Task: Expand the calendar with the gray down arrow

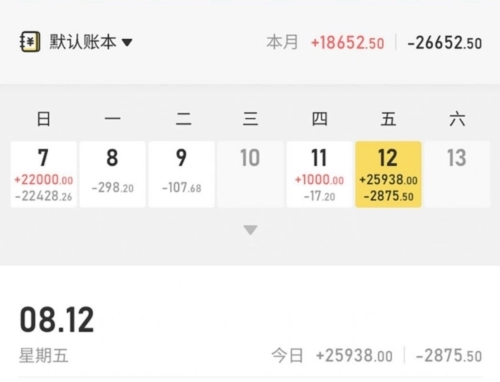Action: pos(250,230)
